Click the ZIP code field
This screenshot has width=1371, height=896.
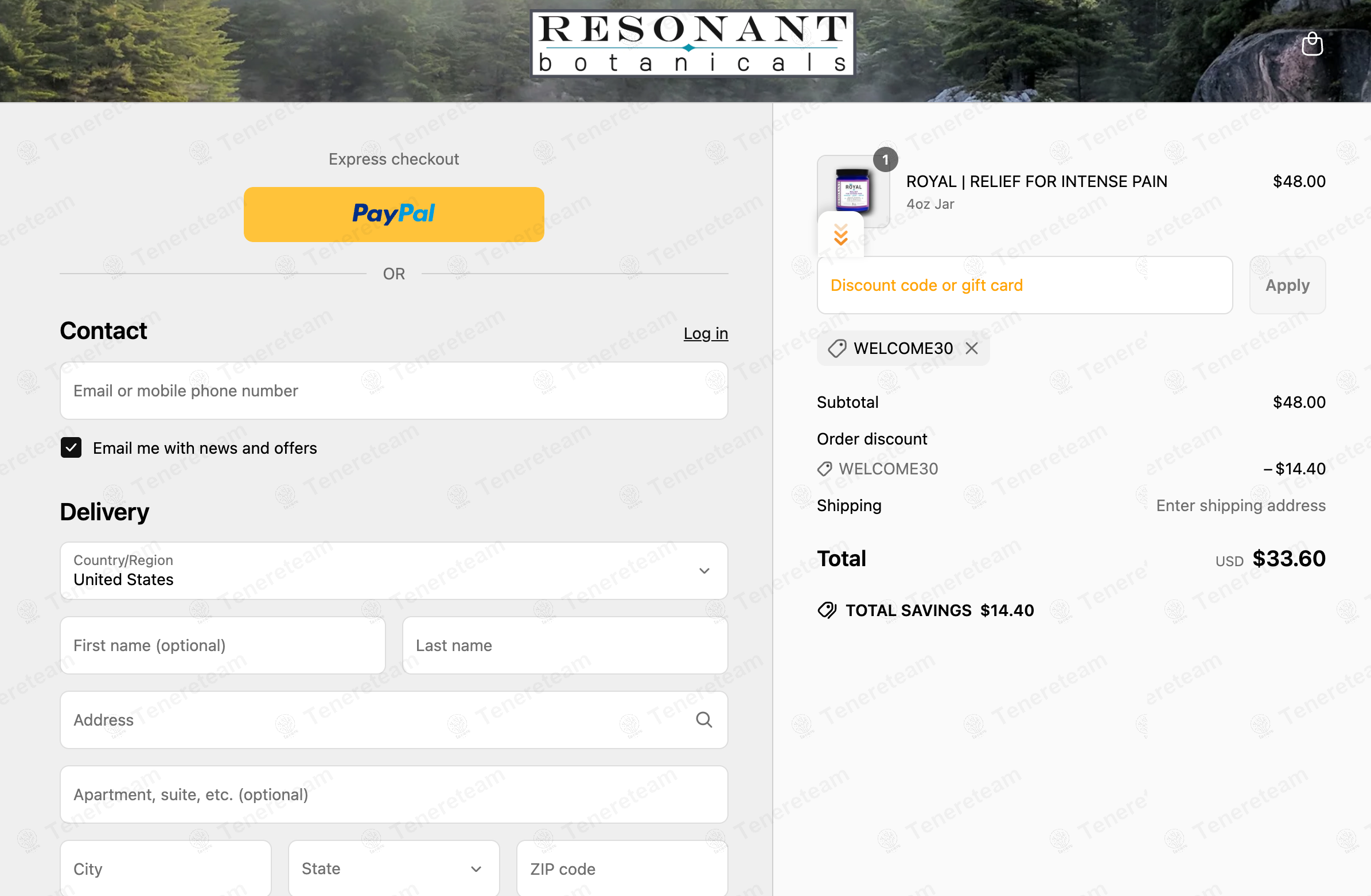(622, 868)
